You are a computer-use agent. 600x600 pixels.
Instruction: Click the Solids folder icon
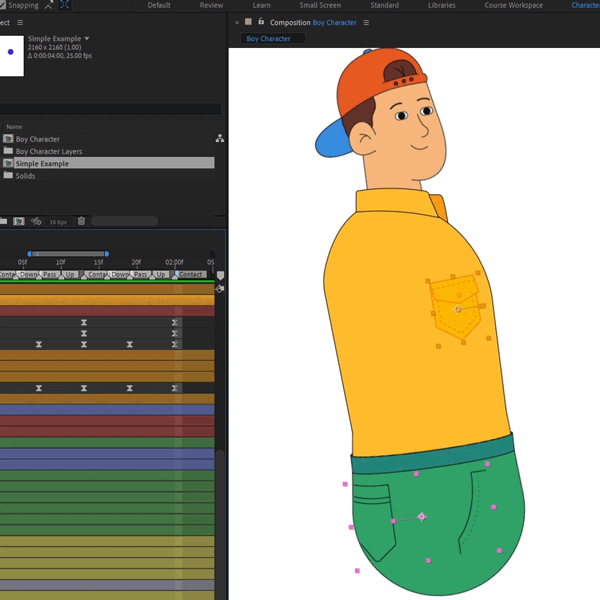click(x=8, y=175)
